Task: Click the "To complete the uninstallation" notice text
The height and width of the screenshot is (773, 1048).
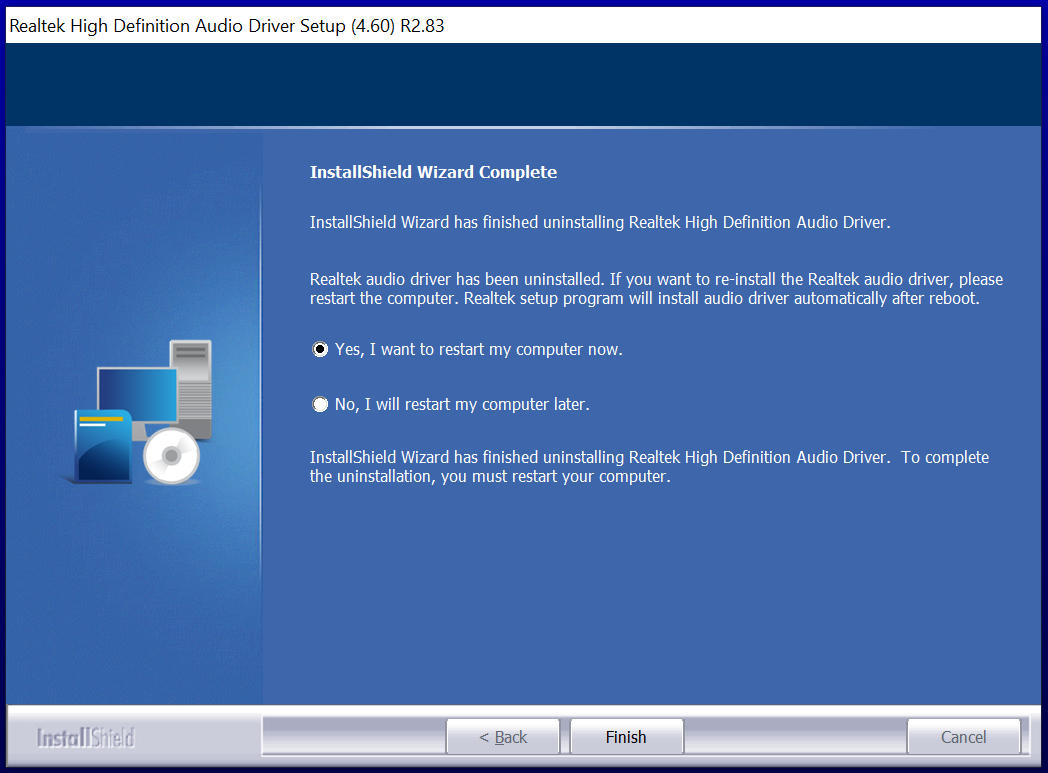Action: (x=649, y=467)
